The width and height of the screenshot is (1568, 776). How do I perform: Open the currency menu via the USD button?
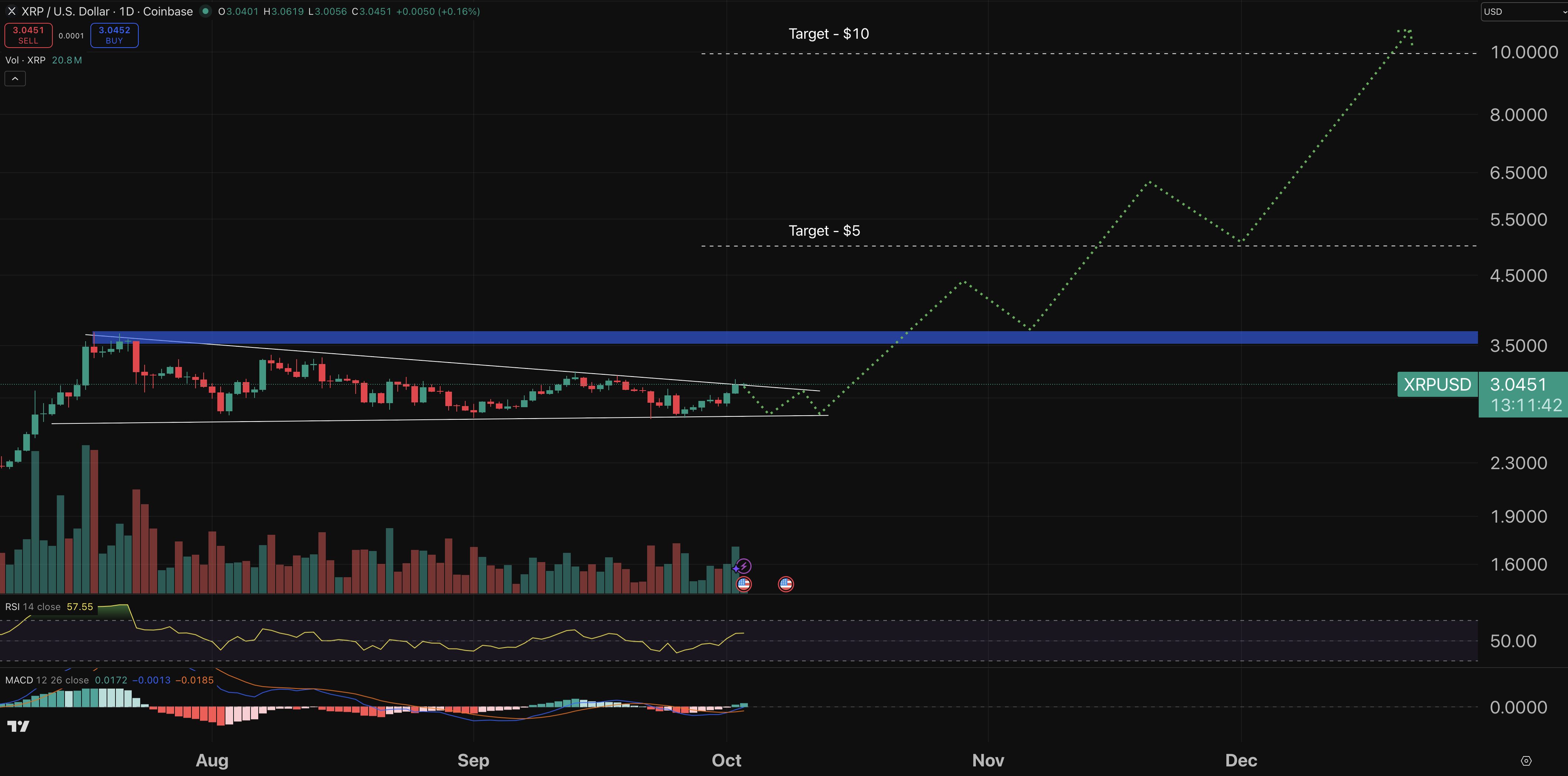coord(1492,11)
